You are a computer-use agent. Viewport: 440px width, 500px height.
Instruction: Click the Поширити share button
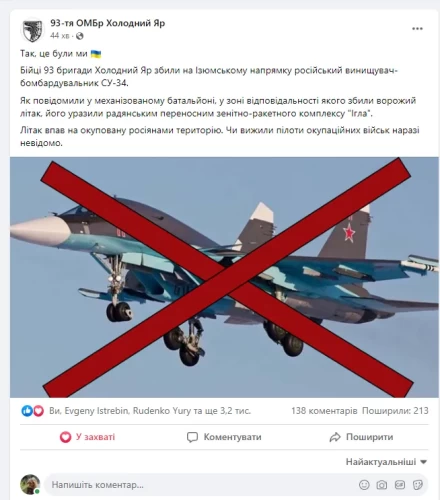tap(361, 437)
